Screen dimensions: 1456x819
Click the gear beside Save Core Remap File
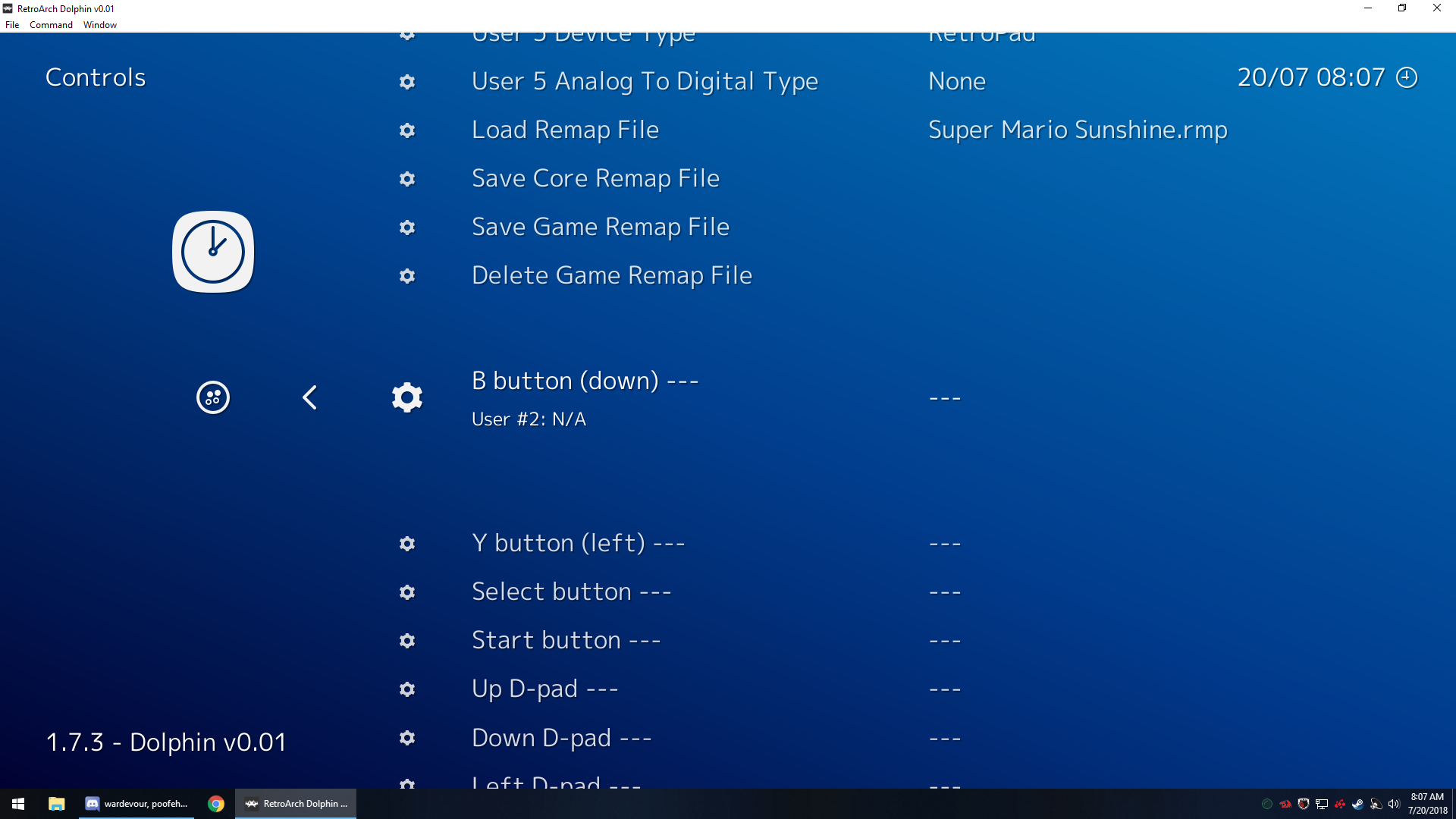407,179
